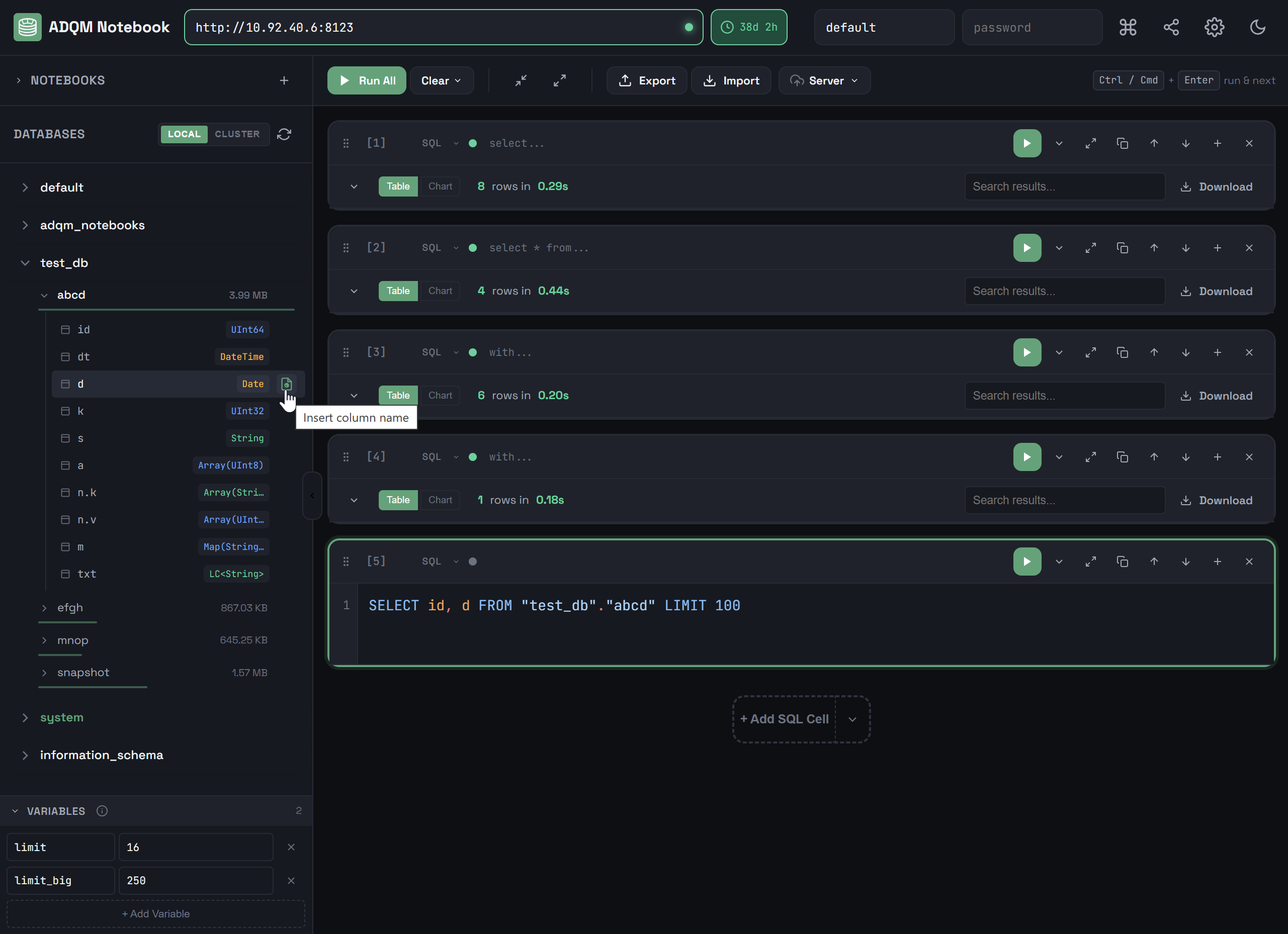Click the password input field

tap(1032, 27)
